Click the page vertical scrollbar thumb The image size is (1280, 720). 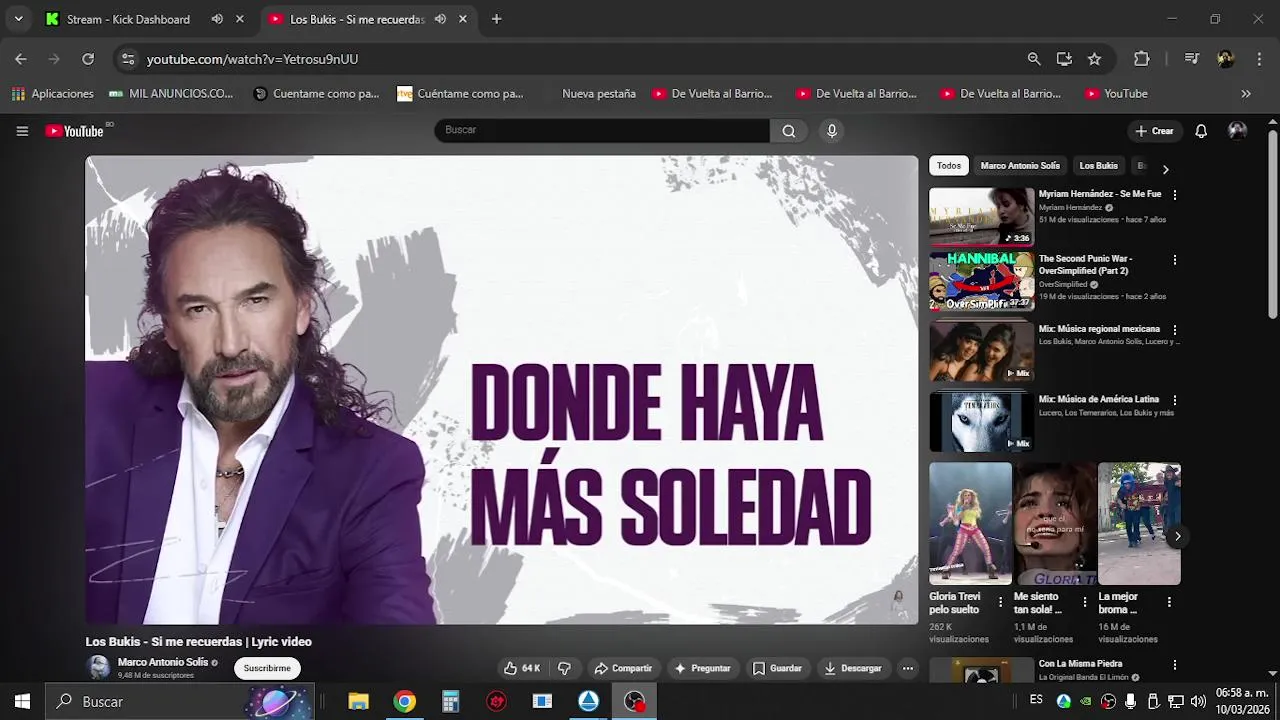1272,225
